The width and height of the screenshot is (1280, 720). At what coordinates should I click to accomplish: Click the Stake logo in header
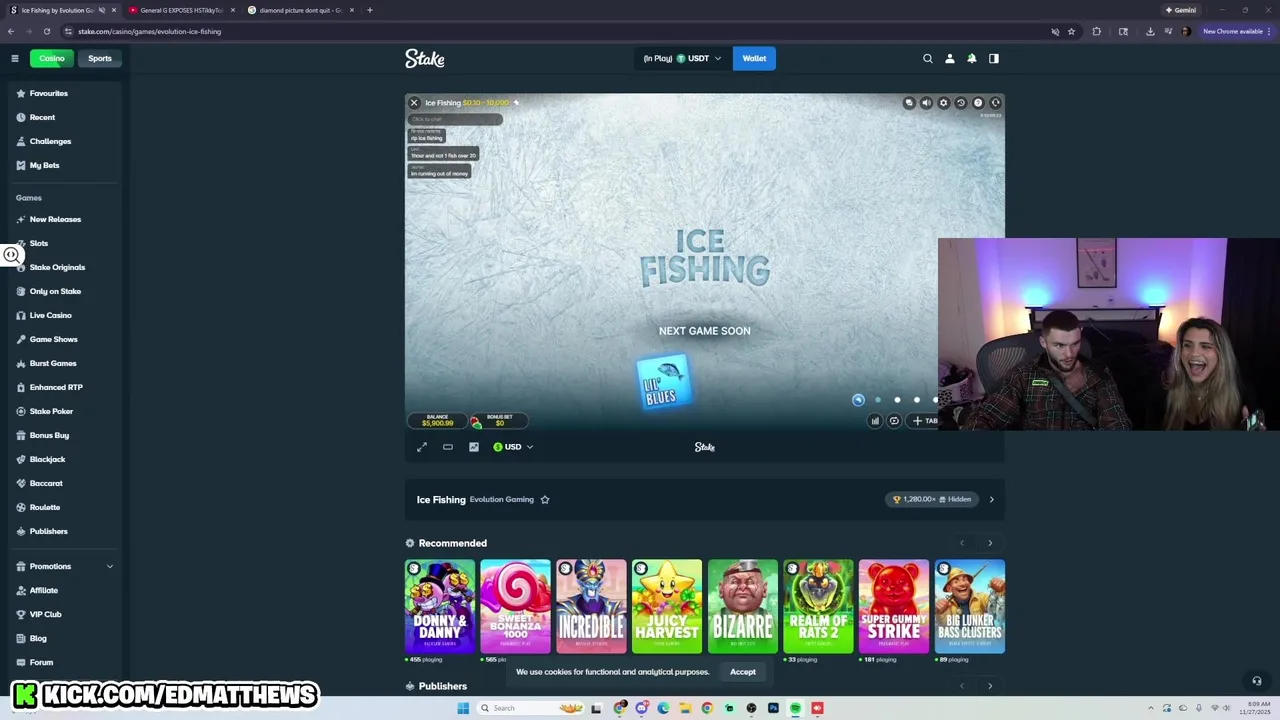(x=425, y=58)
